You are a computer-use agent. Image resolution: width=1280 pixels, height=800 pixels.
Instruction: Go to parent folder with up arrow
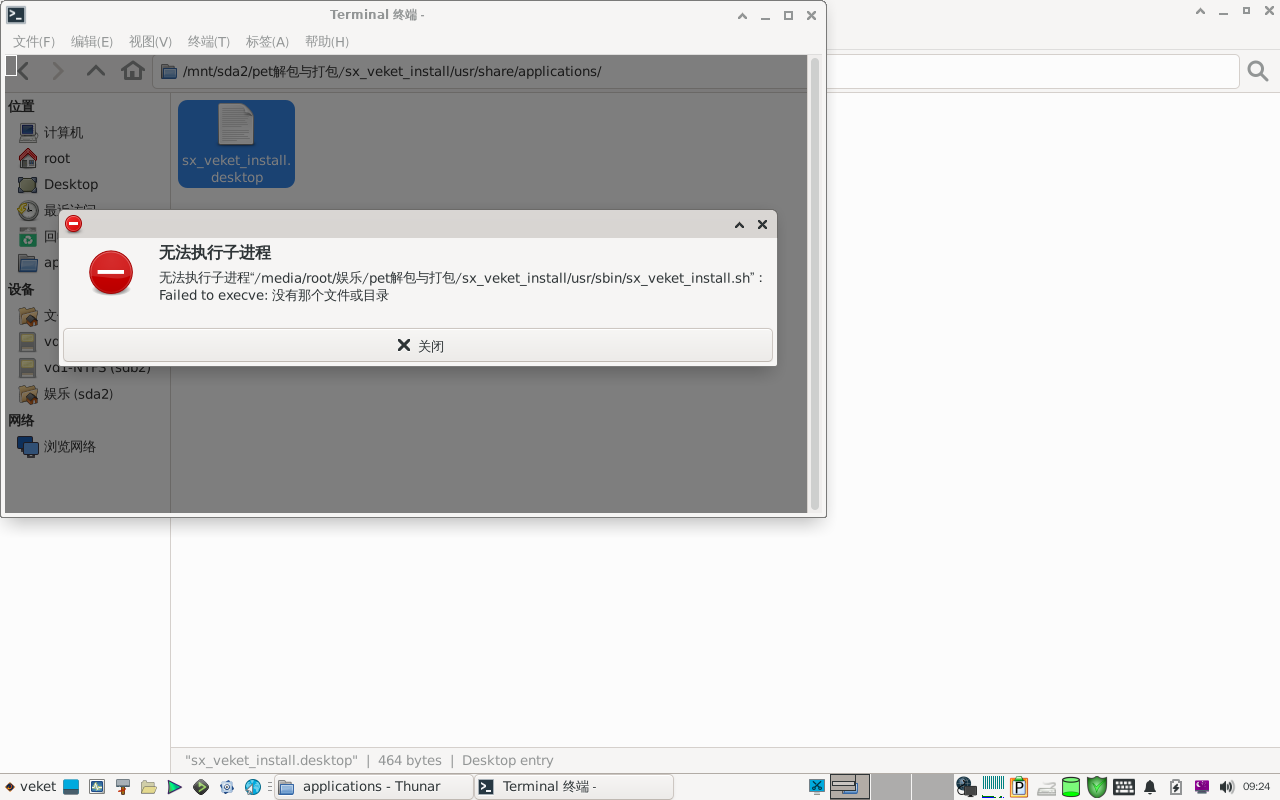tap(96, 71)
